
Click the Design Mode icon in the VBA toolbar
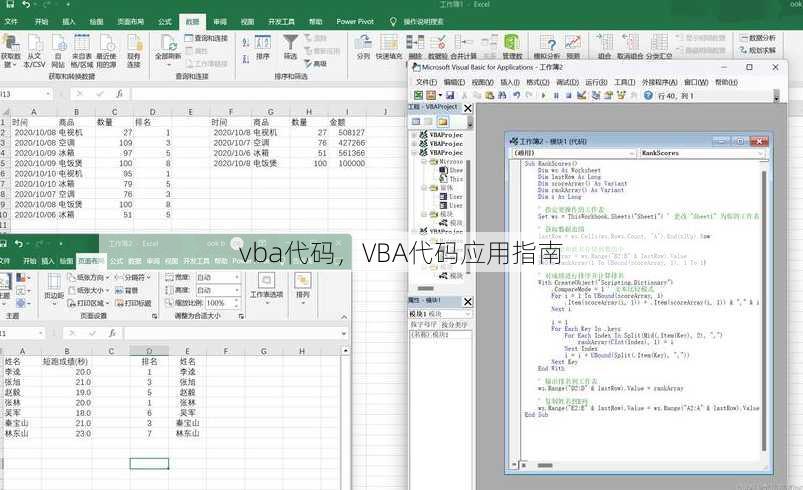581,95
